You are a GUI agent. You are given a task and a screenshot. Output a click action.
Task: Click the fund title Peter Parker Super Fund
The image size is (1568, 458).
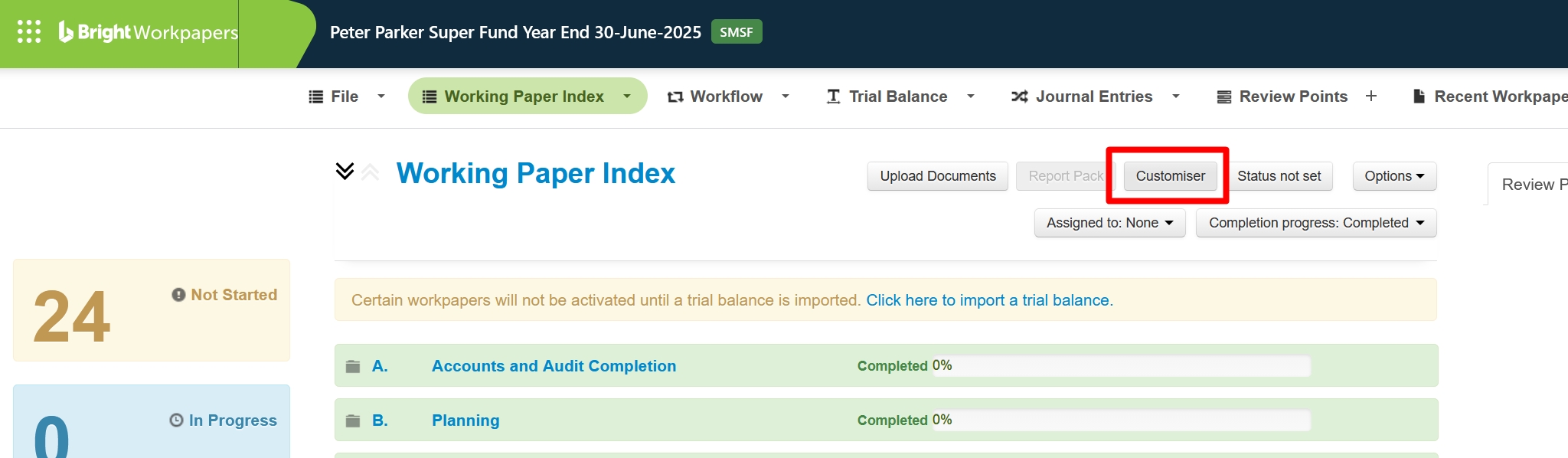[x=515, y=32]
